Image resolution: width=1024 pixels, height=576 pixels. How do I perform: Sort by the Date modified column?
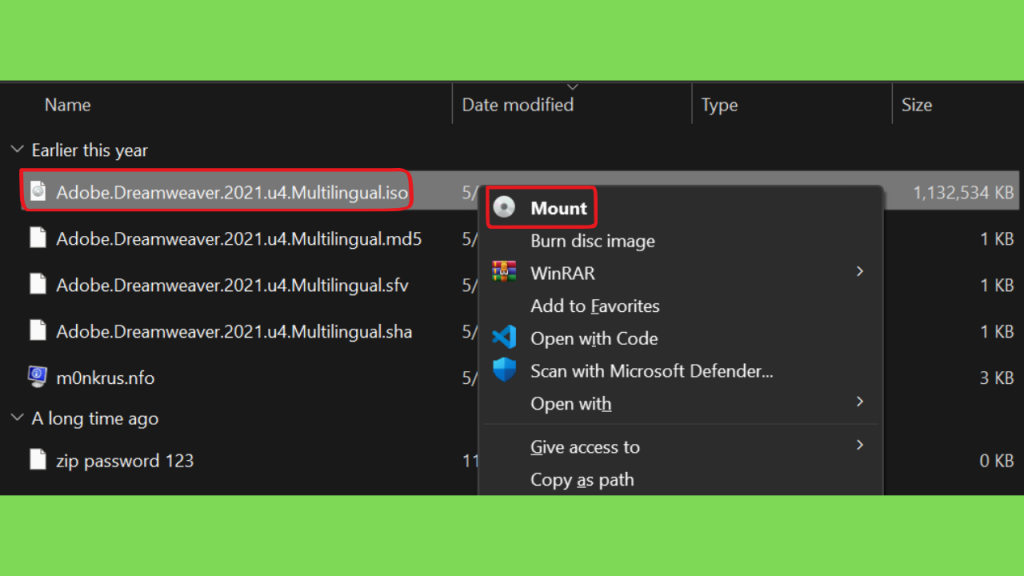517,104
